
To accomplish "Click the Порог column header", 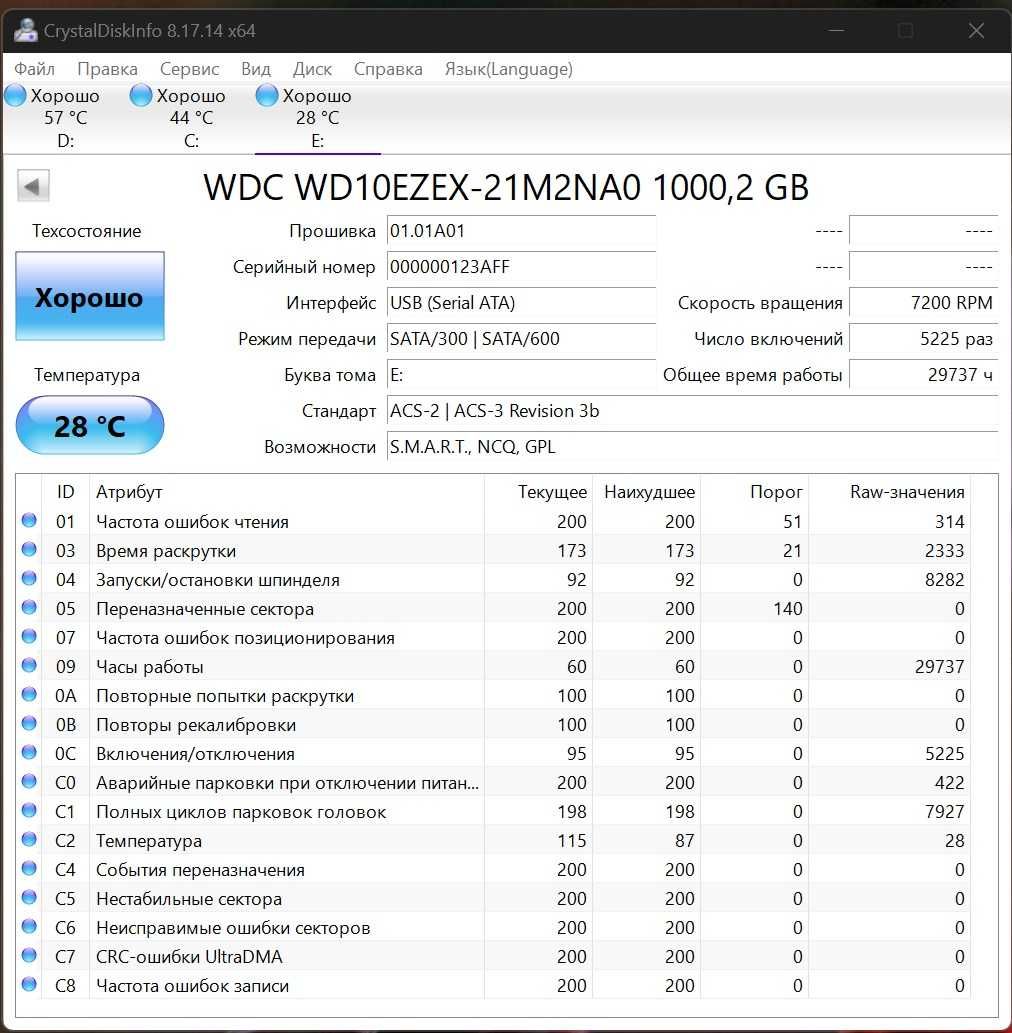I will pos(754,491).
